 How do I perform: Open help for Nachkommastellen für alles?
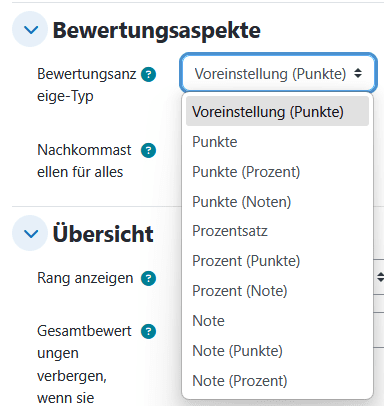click(x=148, y=150)
